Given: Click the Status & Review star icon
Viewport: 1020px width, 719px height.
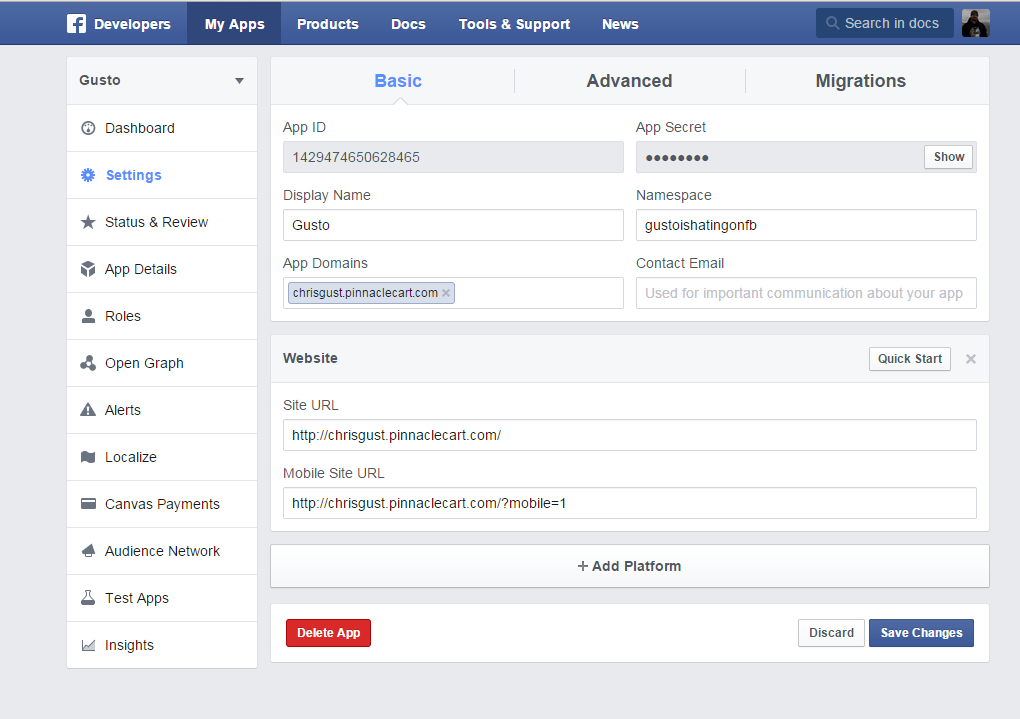Looking at the screenshot, I should (x=88, y=222).
